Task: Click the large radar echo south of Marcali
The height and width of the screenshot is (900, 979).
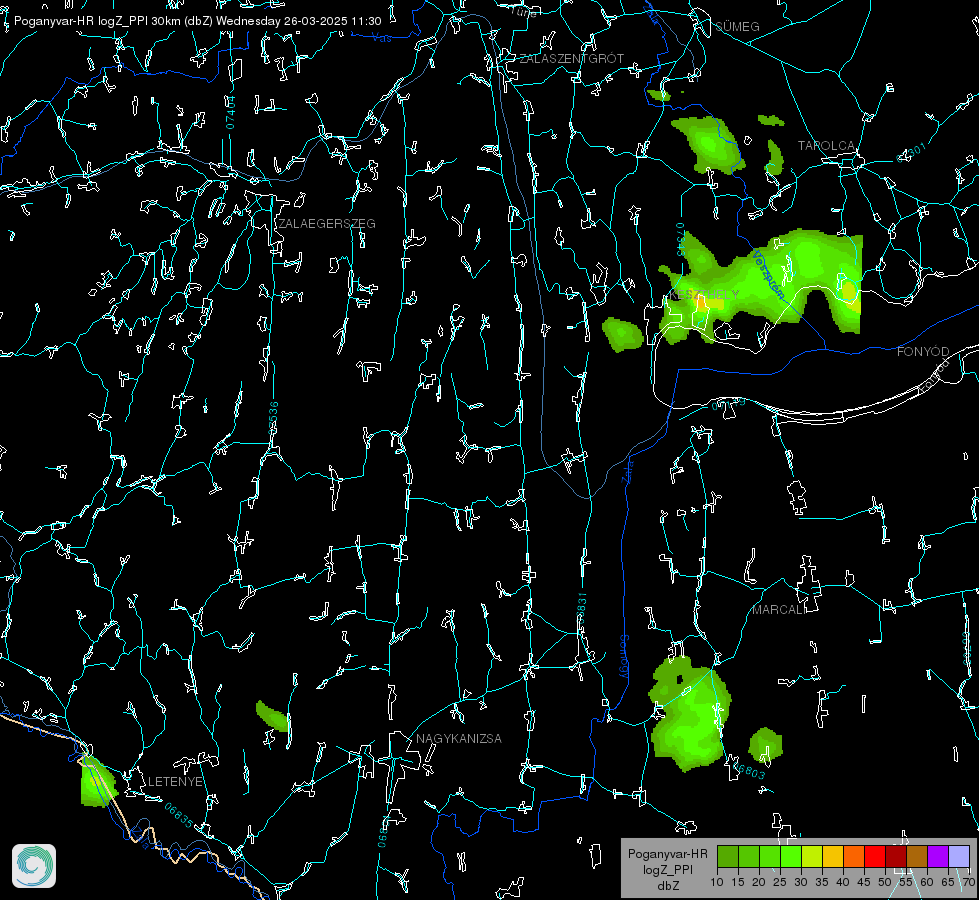Action: 689,714
